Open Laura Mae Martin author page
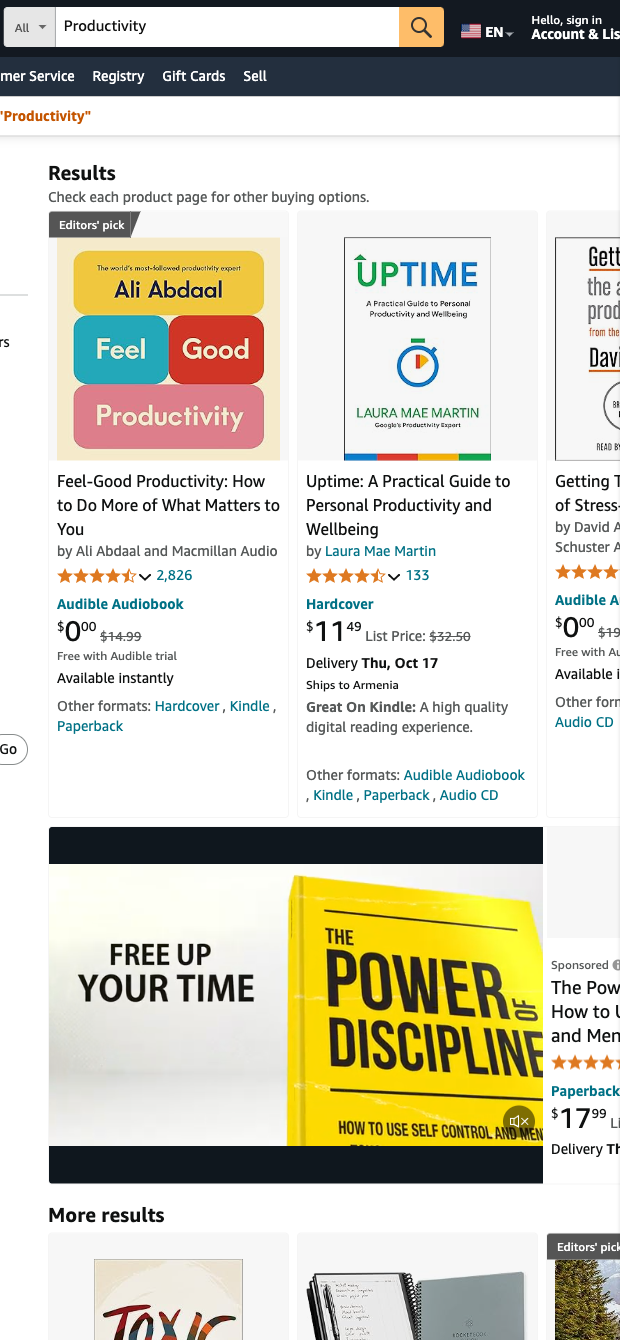 [380, 551]
